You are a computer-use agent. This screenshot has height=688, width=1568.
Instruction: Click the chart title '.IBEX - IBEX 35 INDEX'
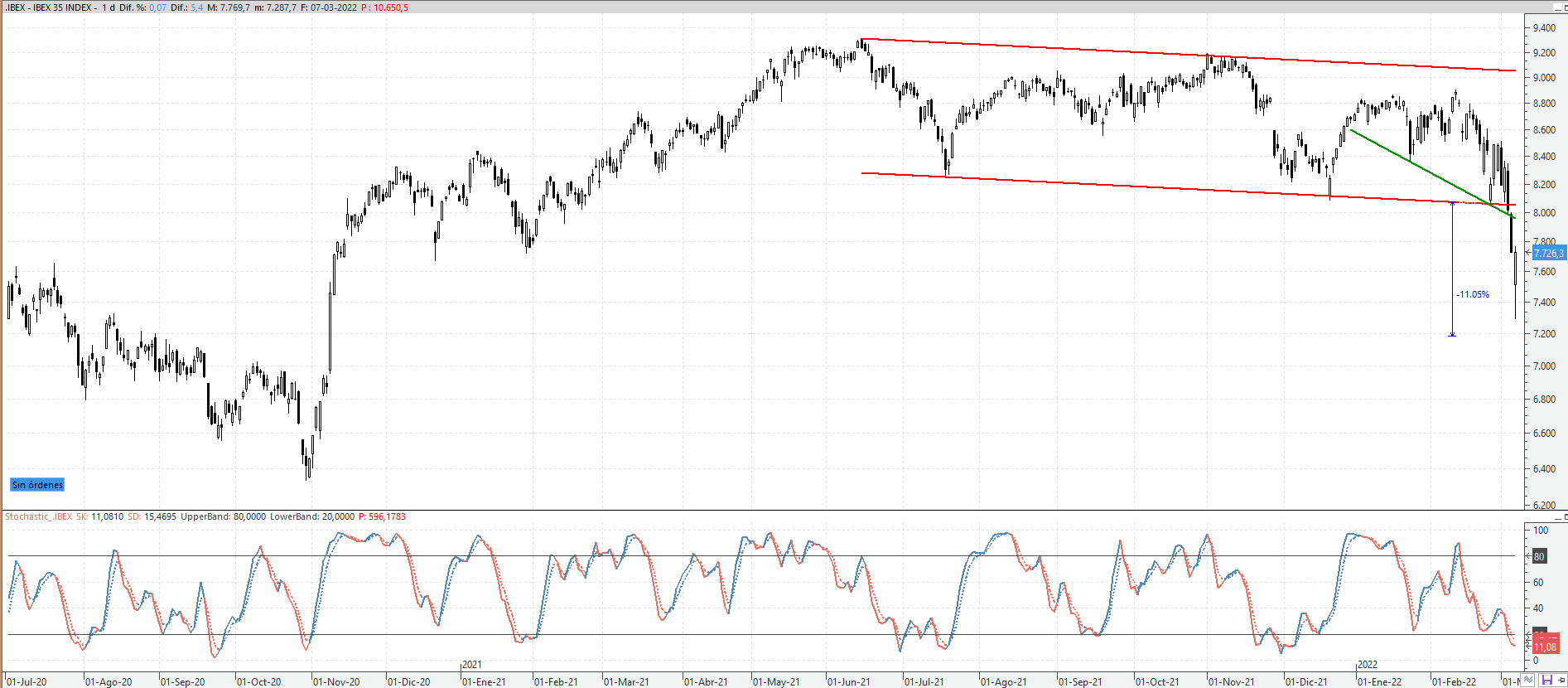coord(50,7)
